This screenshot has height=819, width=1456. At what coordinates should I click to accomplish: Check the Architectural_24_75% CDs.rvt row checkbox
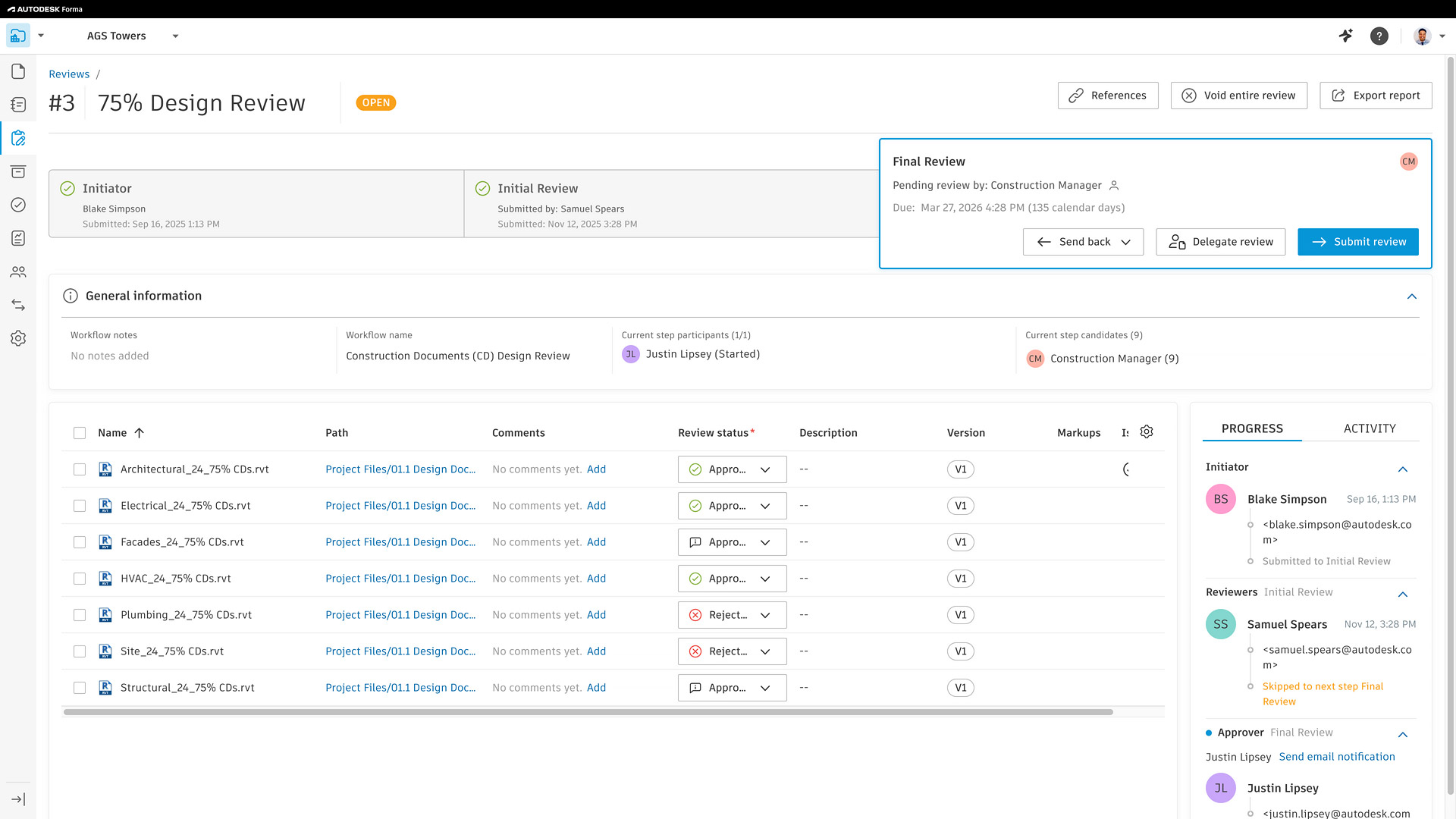tap(80, 469)
